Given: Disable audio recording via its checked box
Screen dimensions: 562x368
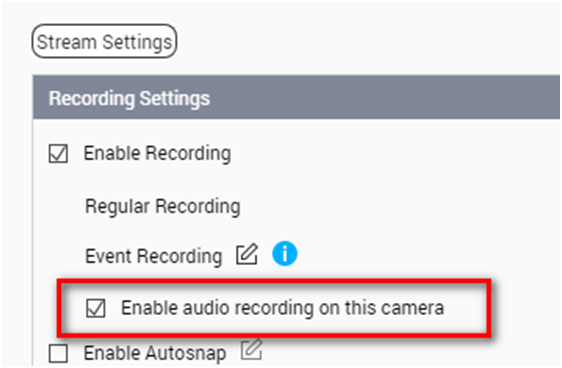Looking at the screenshot, I should (x=96, y=308).
